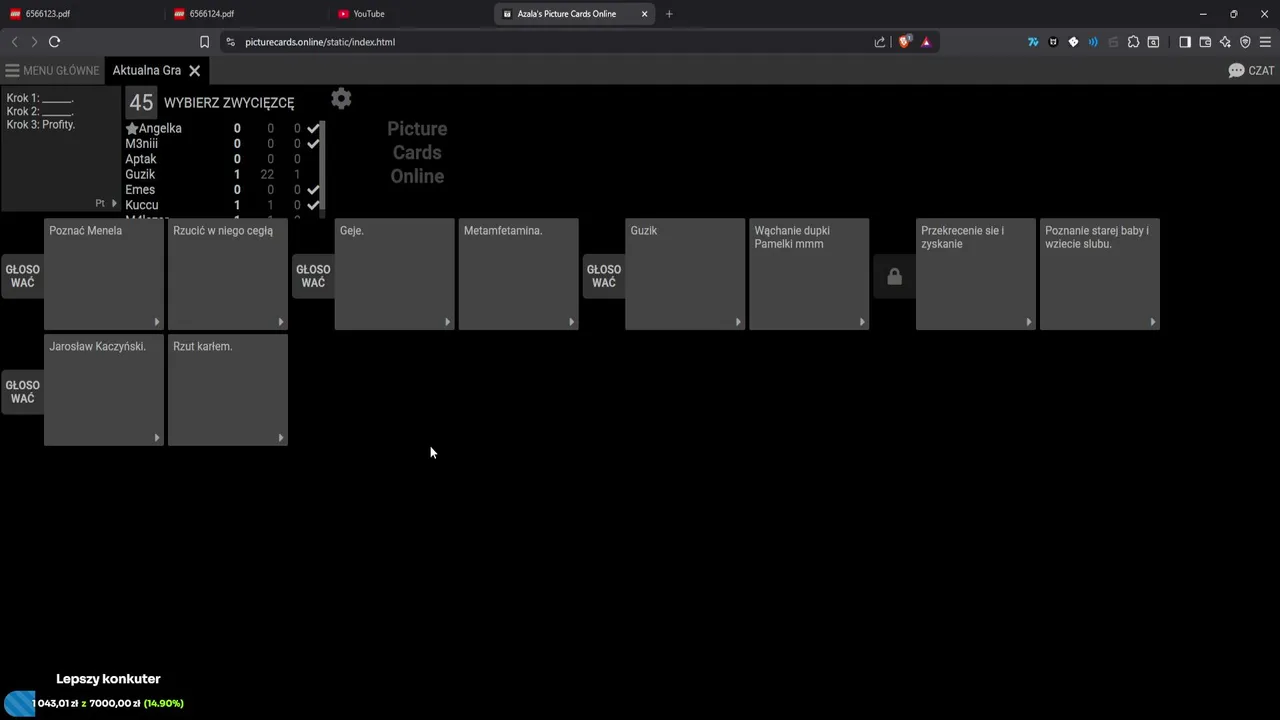The height and width of the screenshot is (720, 1280).
Task: Open the dice extension icon
Action: click(x=1073, y=42)
